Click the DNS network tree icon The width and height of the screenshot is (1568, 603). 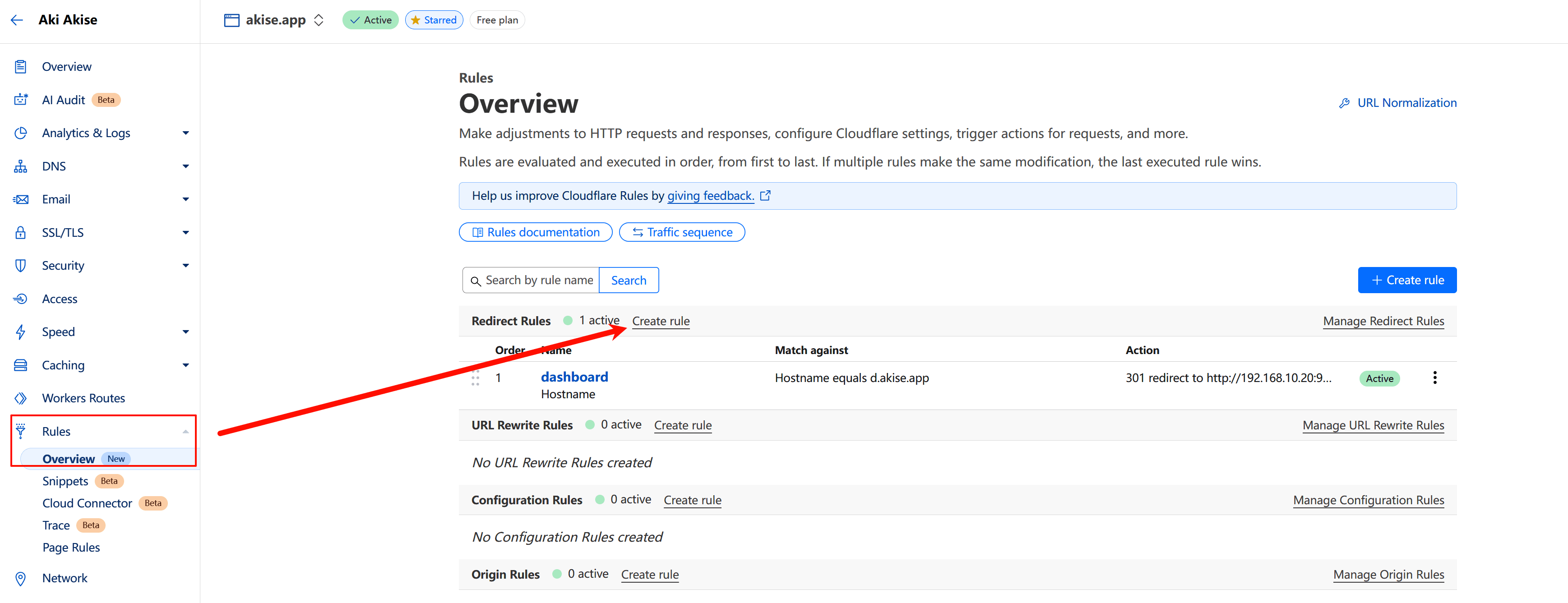(21, 166)
